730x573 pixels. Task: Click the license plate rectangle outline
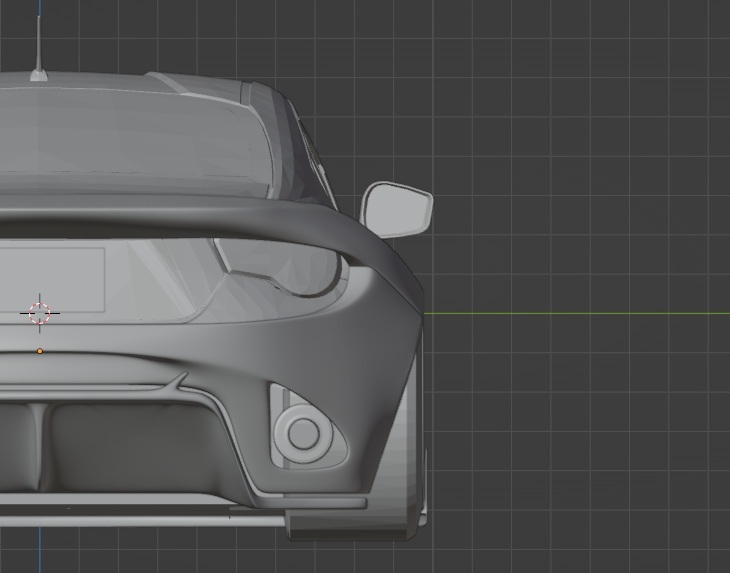pos(52,279)
